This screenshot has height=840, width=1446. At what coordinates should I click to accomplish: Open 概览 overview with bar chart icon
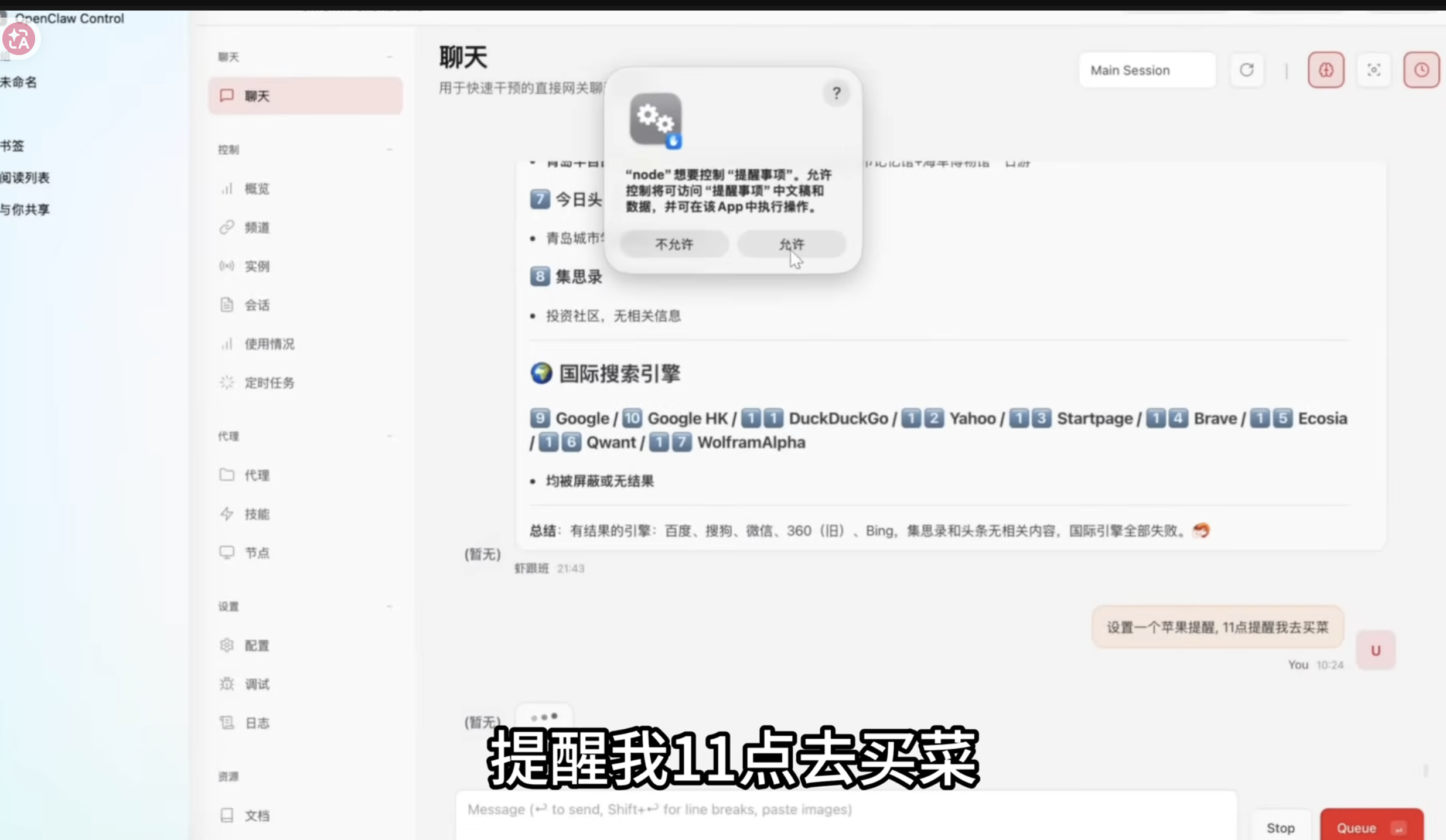coord(257,189)
